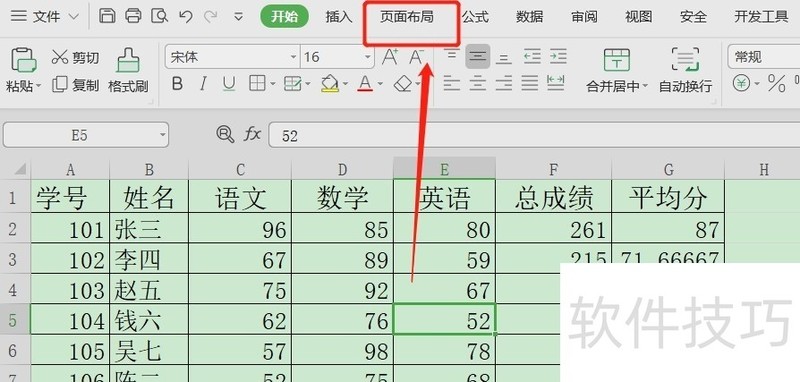
Task: Select cell containing 张三
Action: pos(149,228)
